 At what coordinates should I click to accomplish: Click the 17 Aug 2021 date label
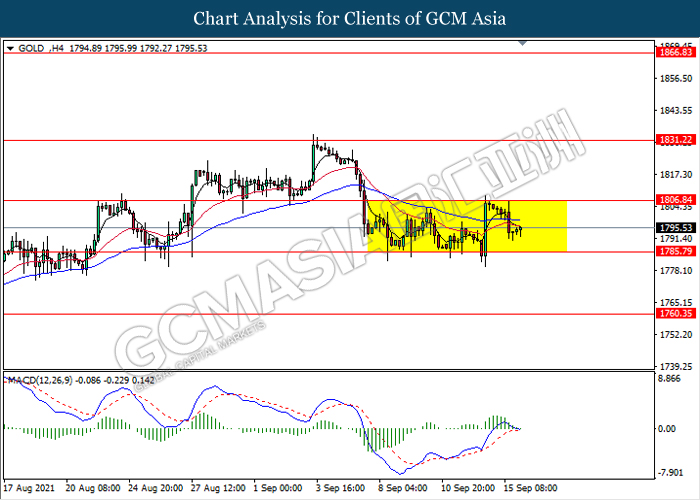pyautogui.click(x=29, y=488)
